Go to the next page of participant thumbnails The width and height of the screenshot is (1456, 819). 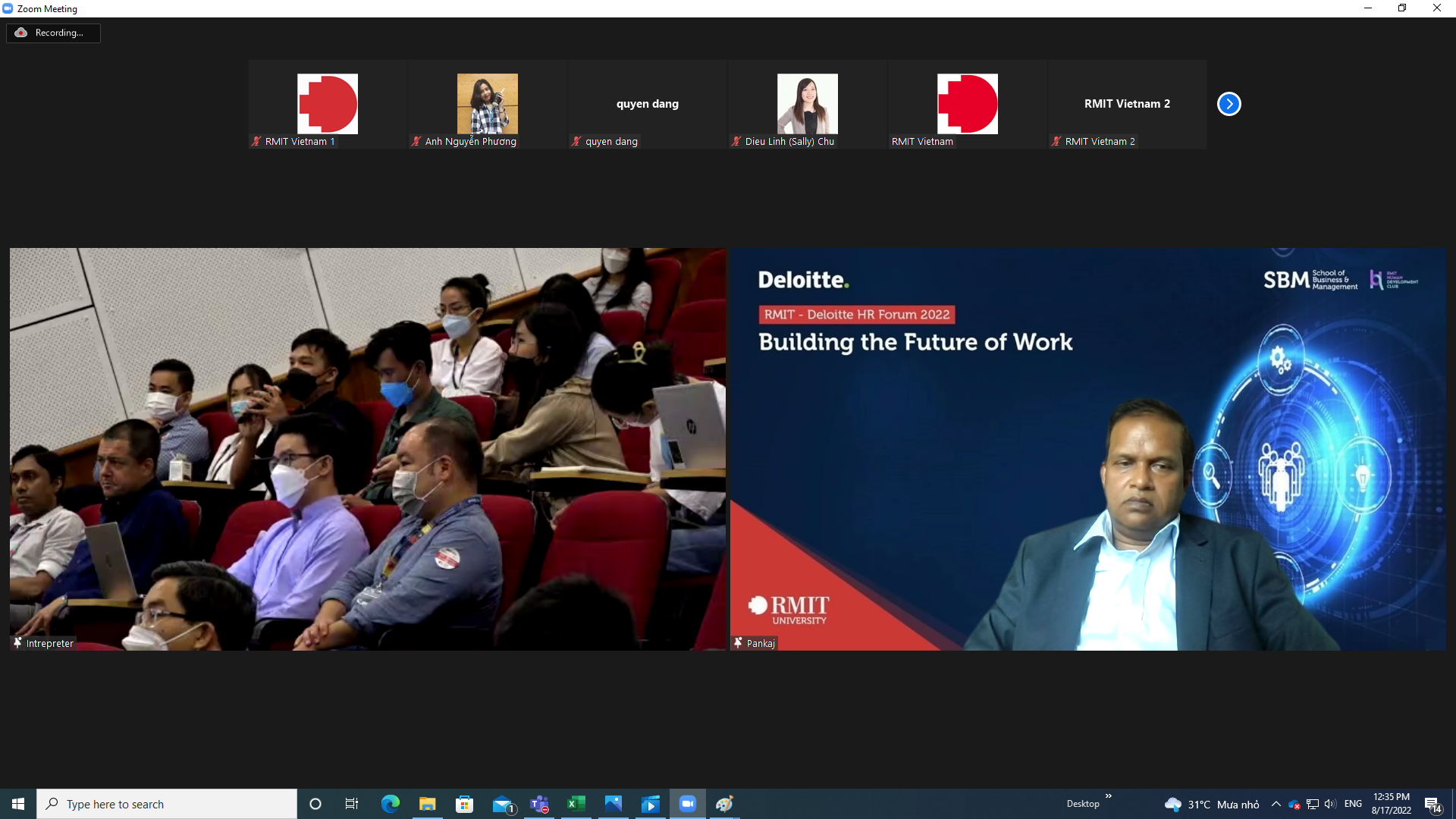tap(1228, 104)
